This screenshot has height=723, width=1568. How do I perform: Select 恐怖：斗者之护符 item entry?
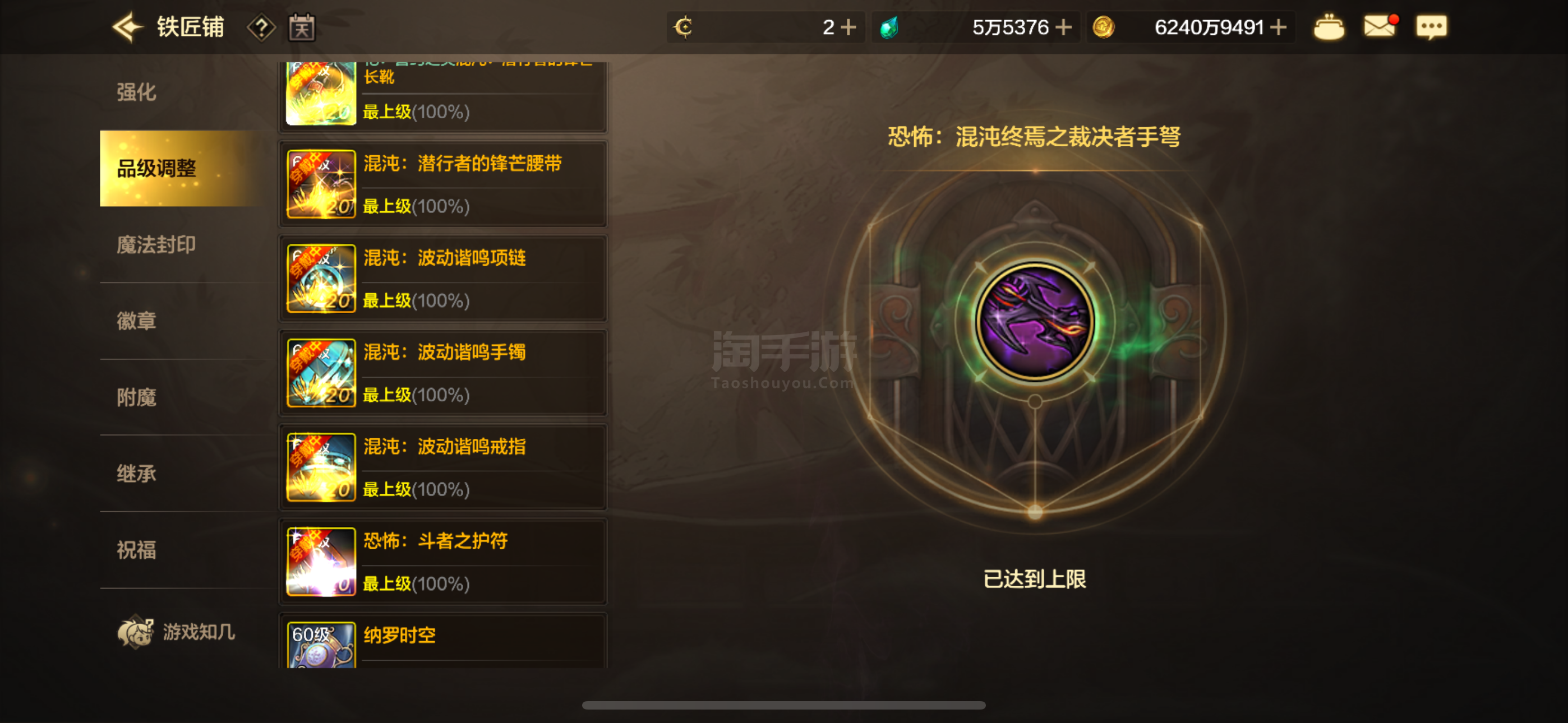tap(443, 562)
